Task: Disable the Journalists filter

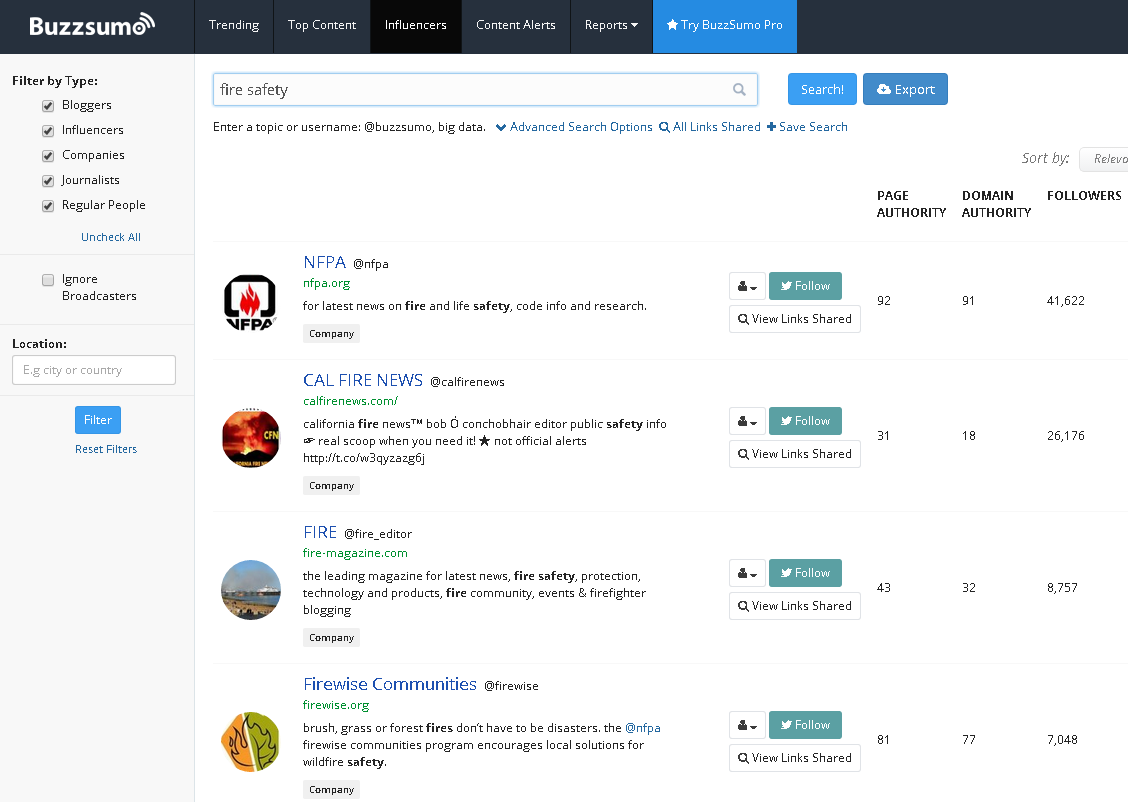Action: (x=47, y=180)
